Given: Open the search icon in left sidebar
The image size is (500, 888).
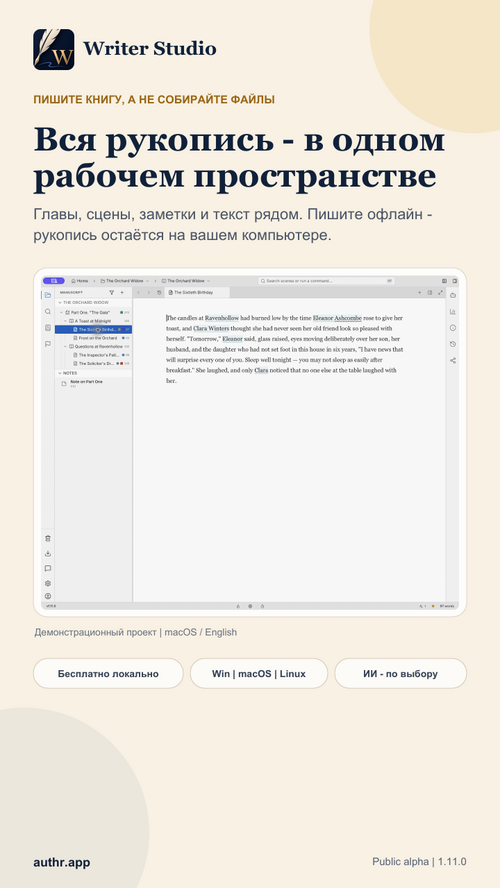Looking at the screenshot, I should coord(48,311).
